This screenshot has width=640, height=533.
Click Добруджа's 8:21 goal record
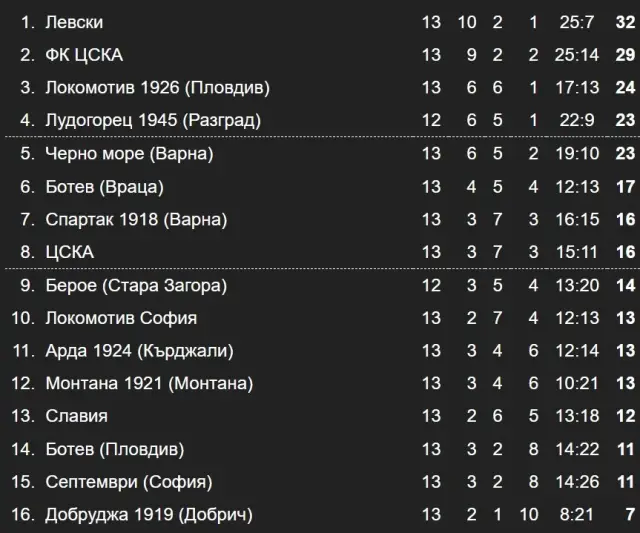tap(578, 515)
